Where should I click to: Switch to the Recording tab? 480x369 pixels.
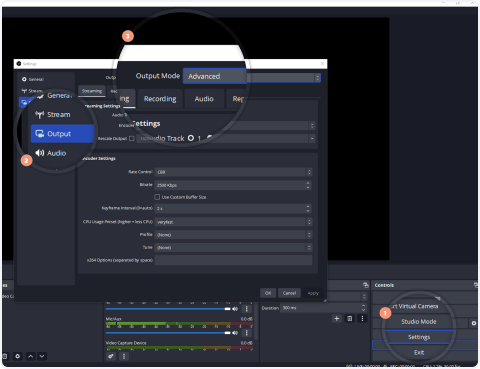160,99
